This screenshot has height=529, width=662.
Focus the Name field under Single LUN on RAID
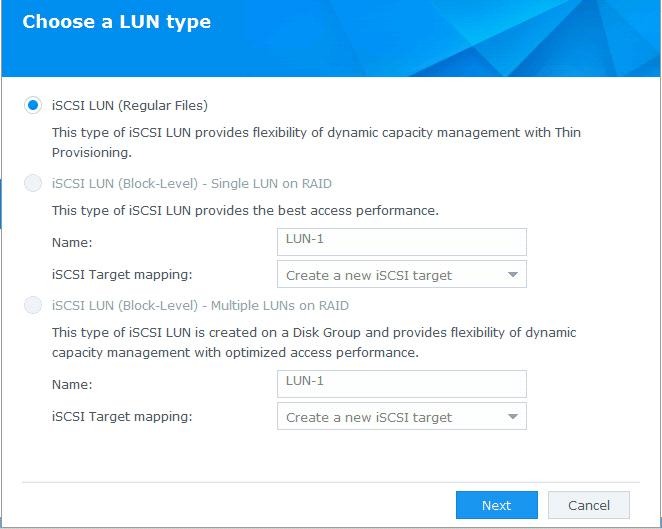coord(401,241)
